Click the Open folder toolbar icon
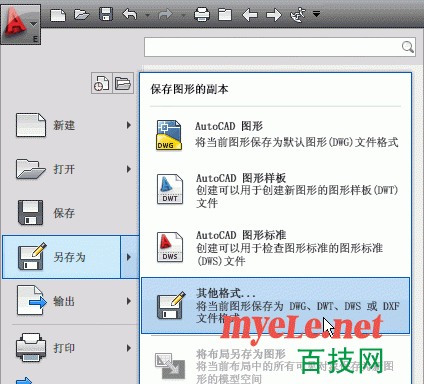This screenshot has width=424, height=384. tap(82, 15)
